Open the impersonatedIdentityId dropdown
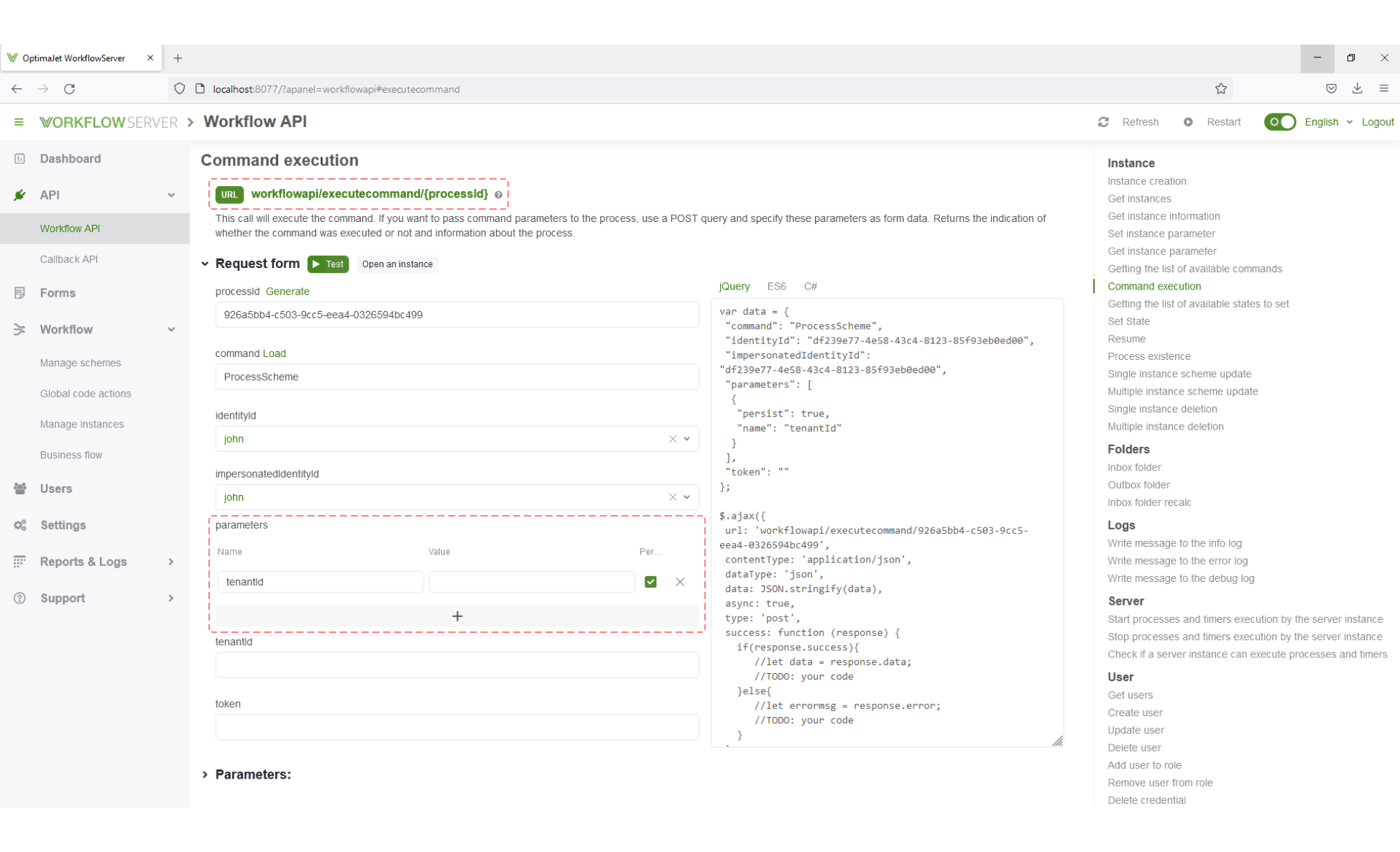This screenshot has width=1400, height=852. pos(688,497)
